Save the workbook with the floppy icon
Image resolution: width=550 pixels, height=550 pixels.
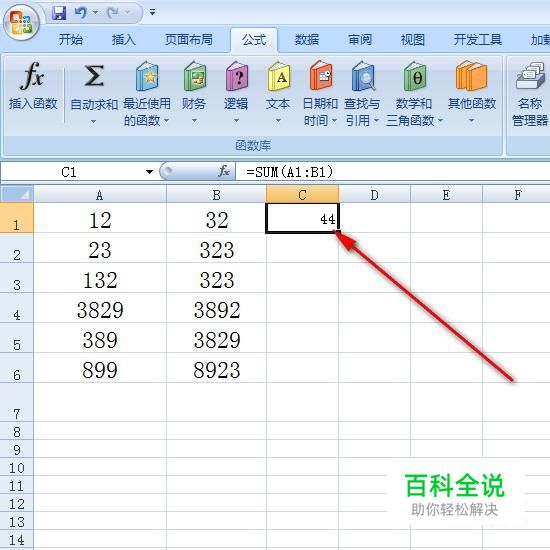pos(59,13)
